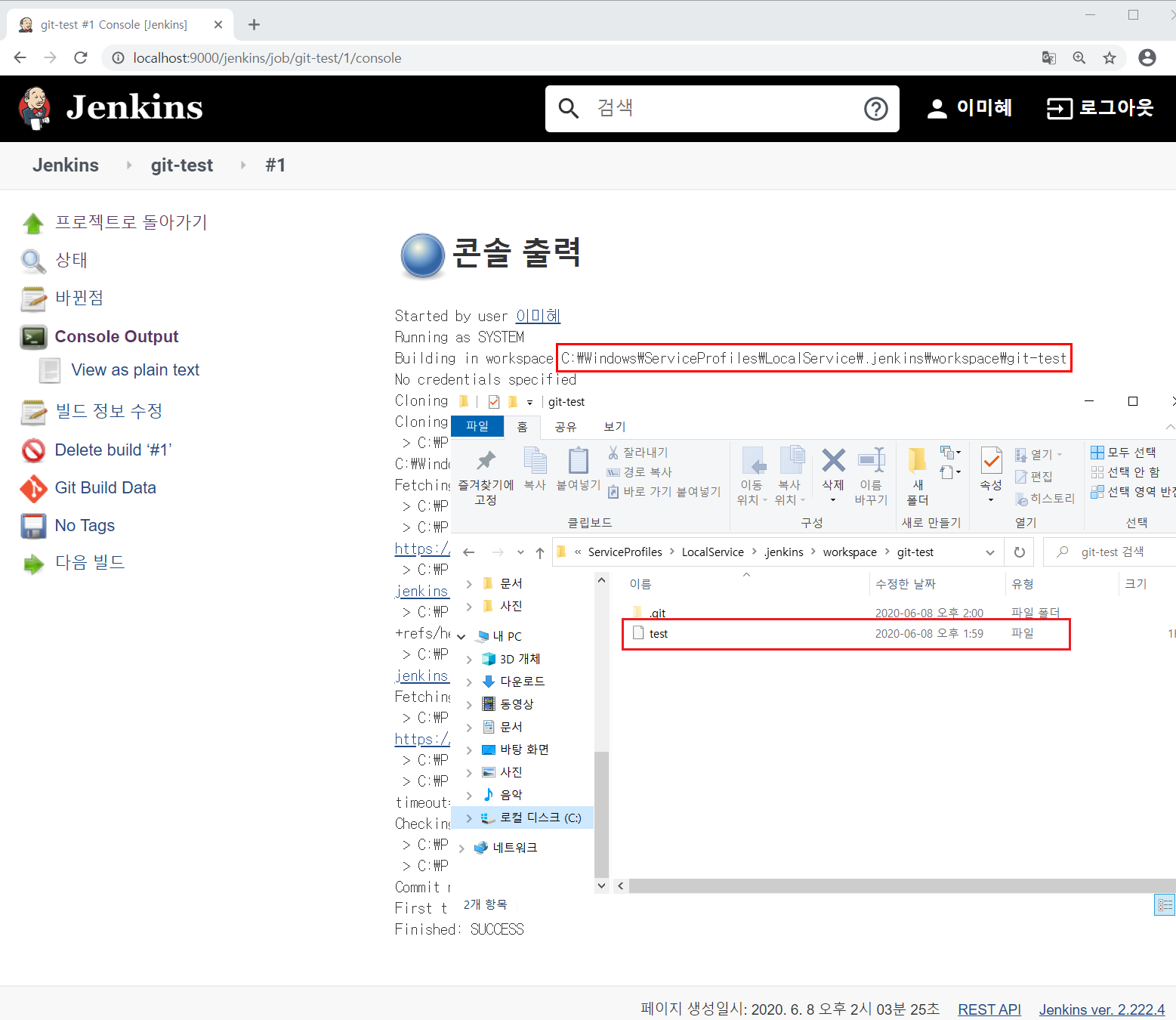Open Jenkins ver. 2.222.4 link

(1102, 1009)
